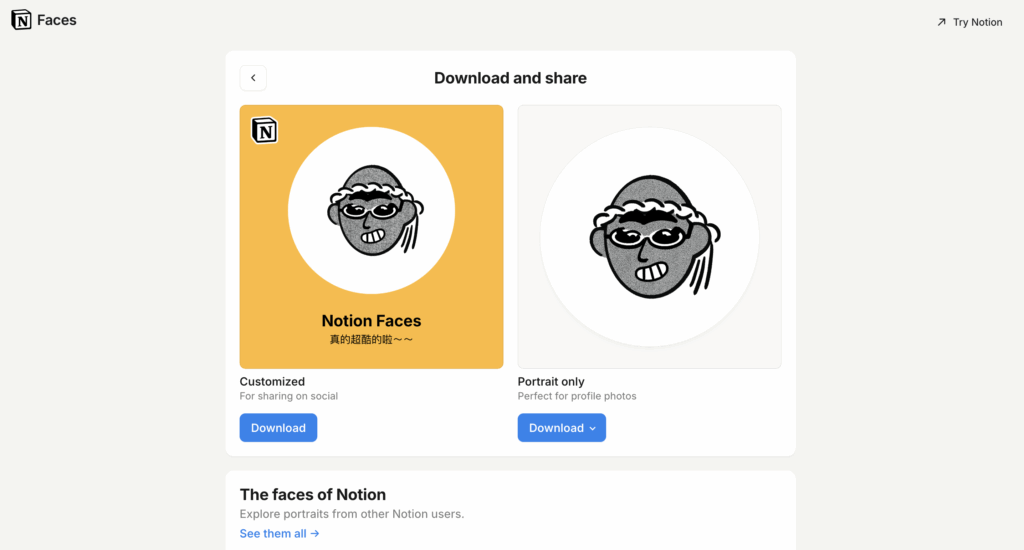Viewport: 1024px width, 550px height.
Task: Click the Customized label under the card
Action: (272, 382)
